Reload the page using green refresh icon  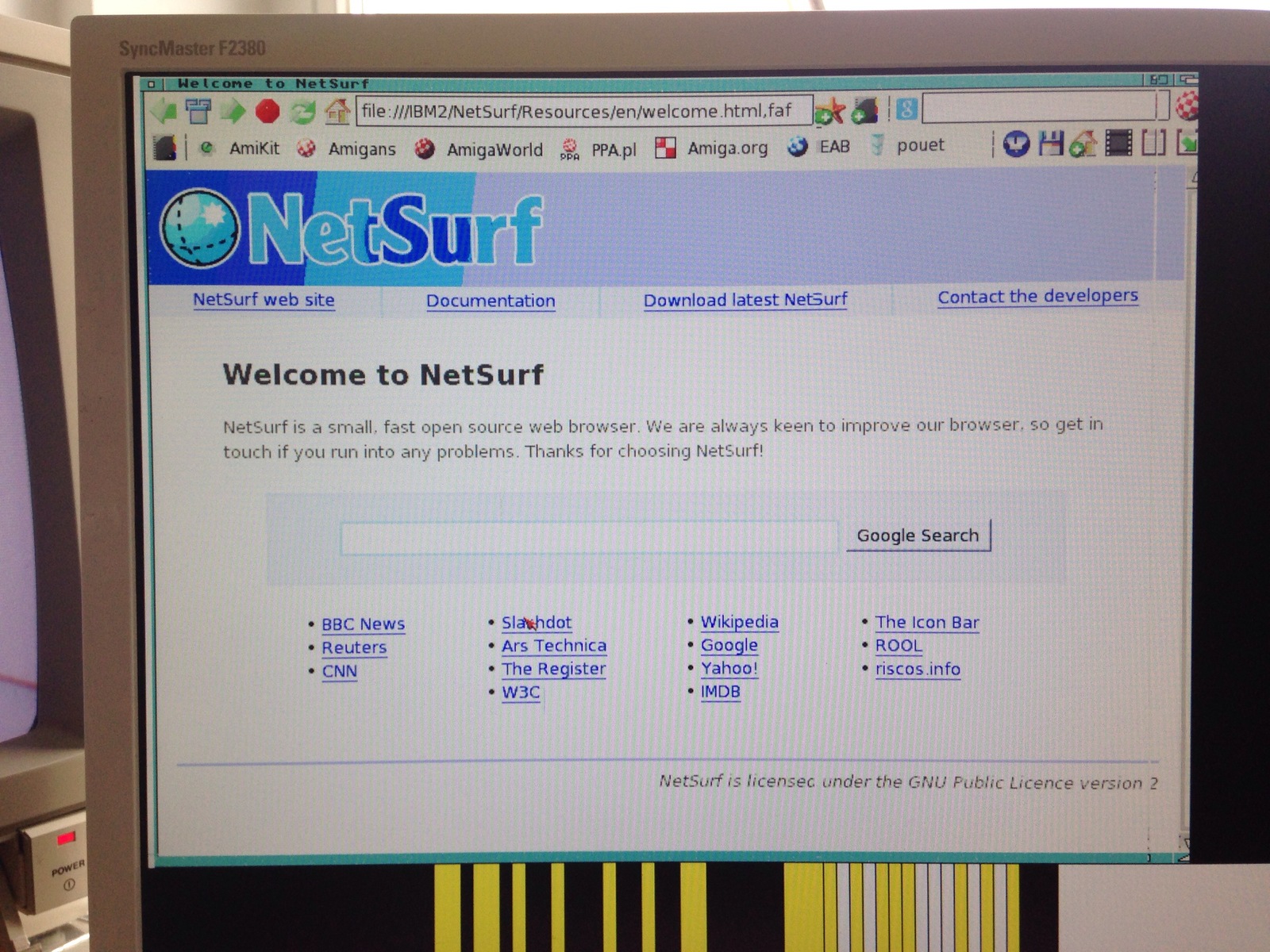tap(302, 111)
